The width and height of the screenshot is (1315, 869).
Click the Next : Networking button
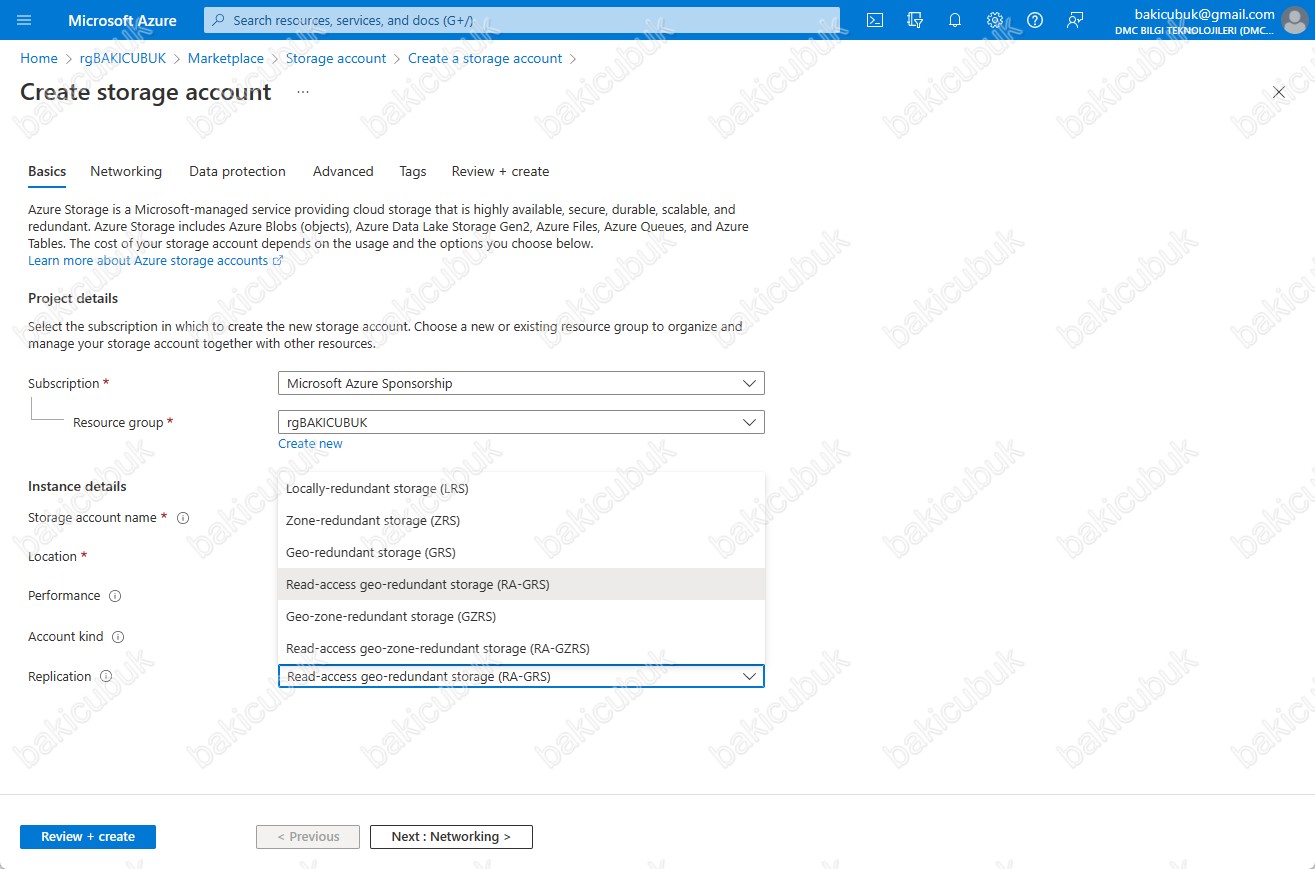click(451, 837)
